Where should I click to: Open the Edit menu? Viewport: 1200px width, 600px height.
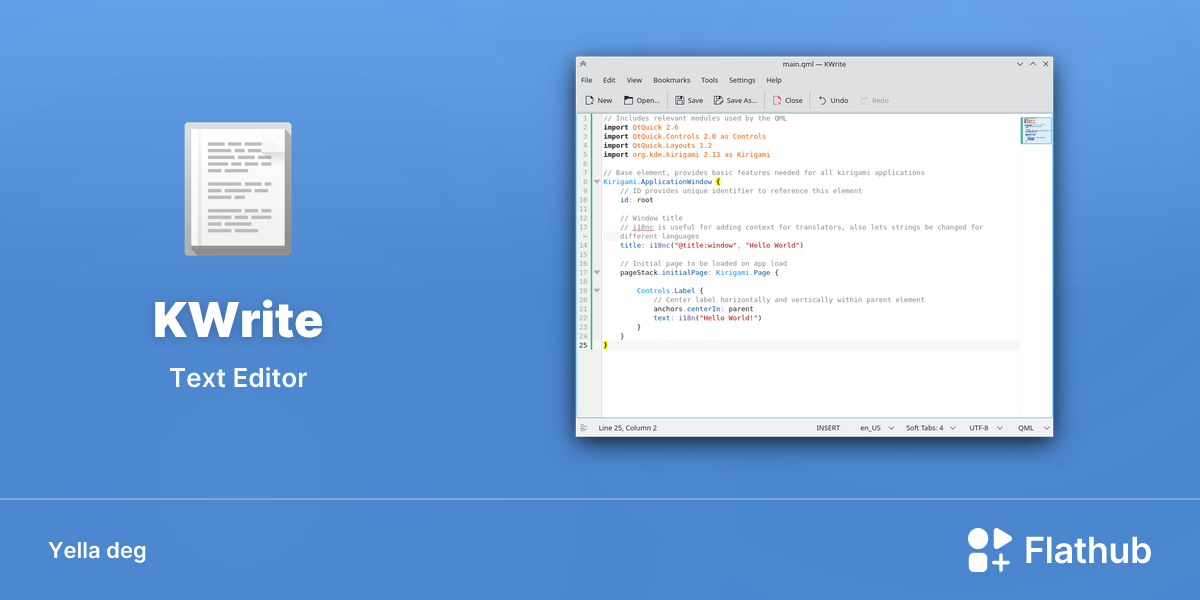pos(609,80)
